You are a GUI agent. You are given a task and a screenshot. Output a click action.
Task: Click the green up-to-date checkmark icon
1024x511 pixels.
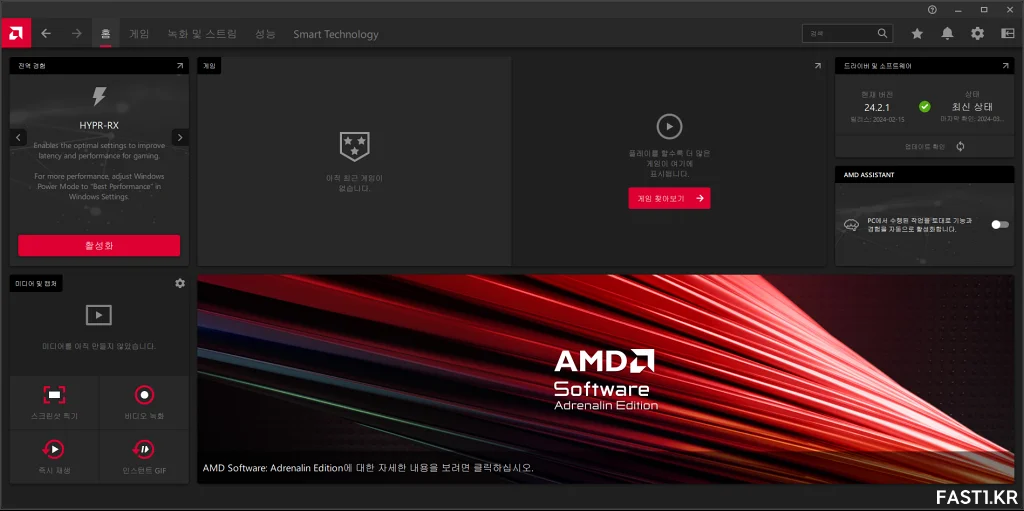925,107
